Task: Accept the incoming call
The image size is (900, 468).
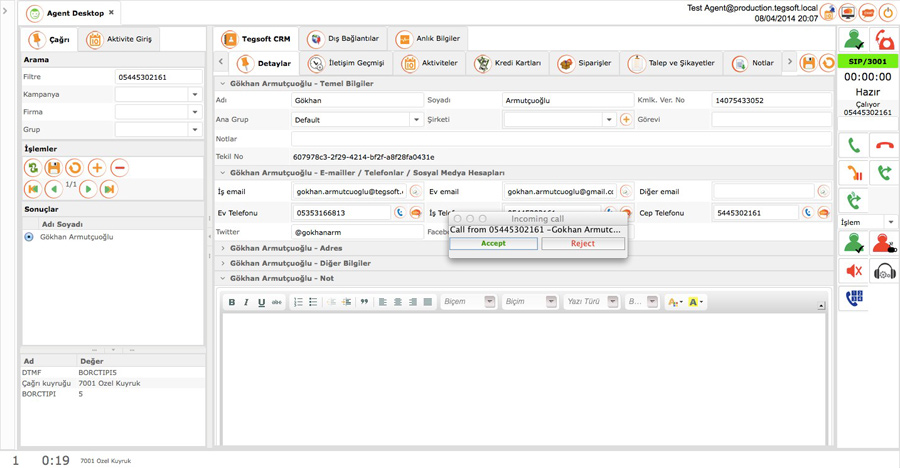Action: click(x=494, y=243)
